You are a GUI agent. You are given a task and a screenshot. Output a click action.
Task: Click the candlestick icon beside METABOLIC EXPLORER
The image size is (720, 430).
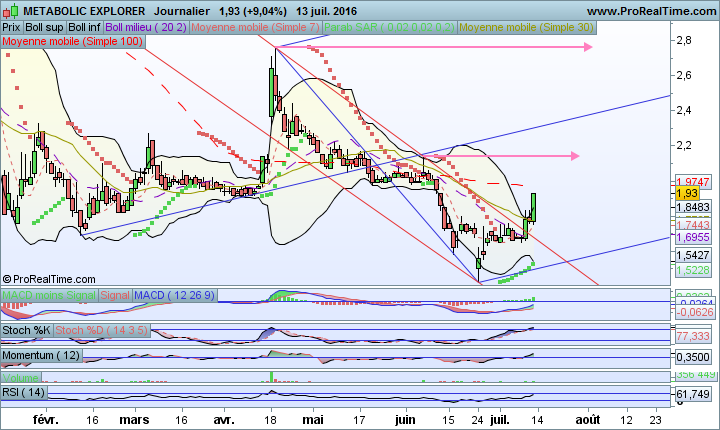coord(11,11)
